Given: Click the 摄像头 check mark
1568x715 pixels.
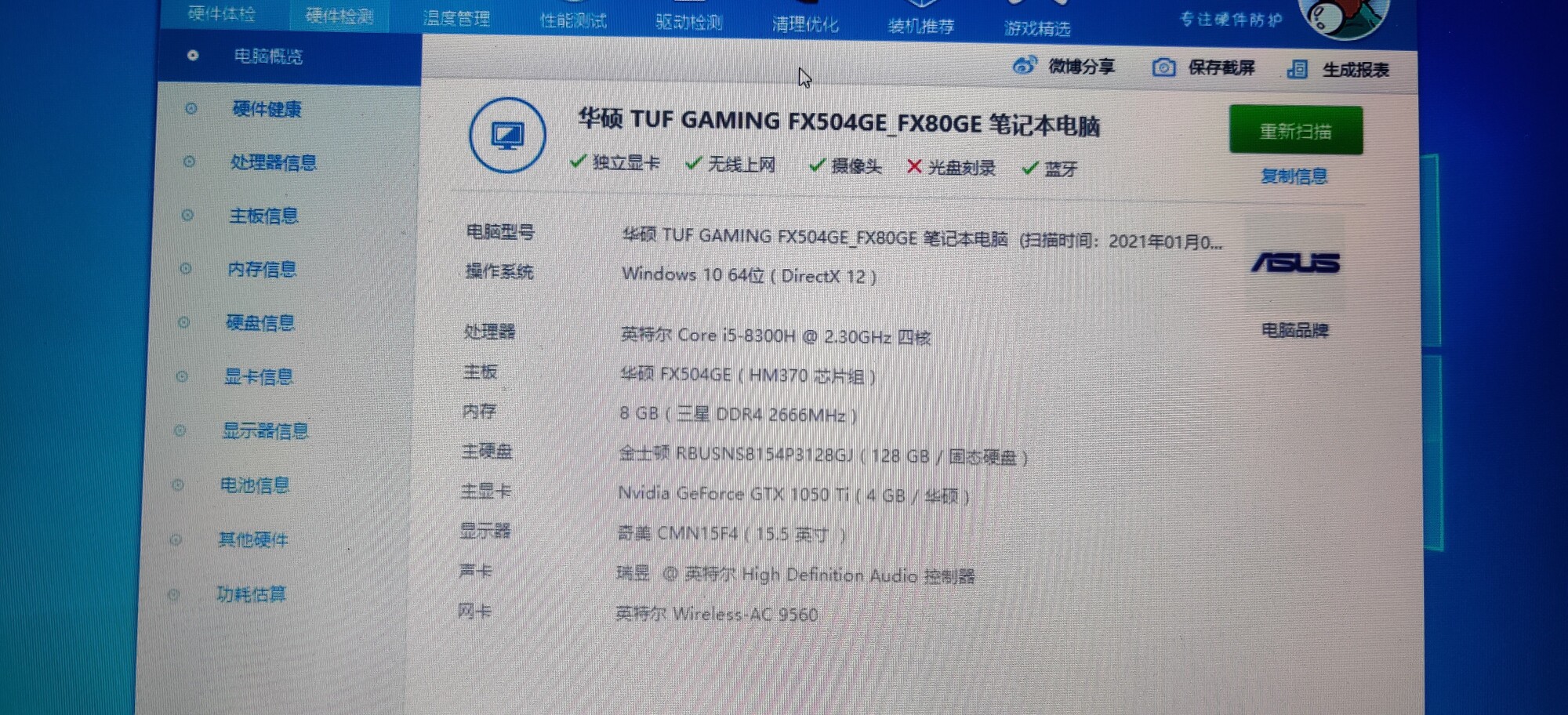Looking at the screenshot, I should 817,165.
